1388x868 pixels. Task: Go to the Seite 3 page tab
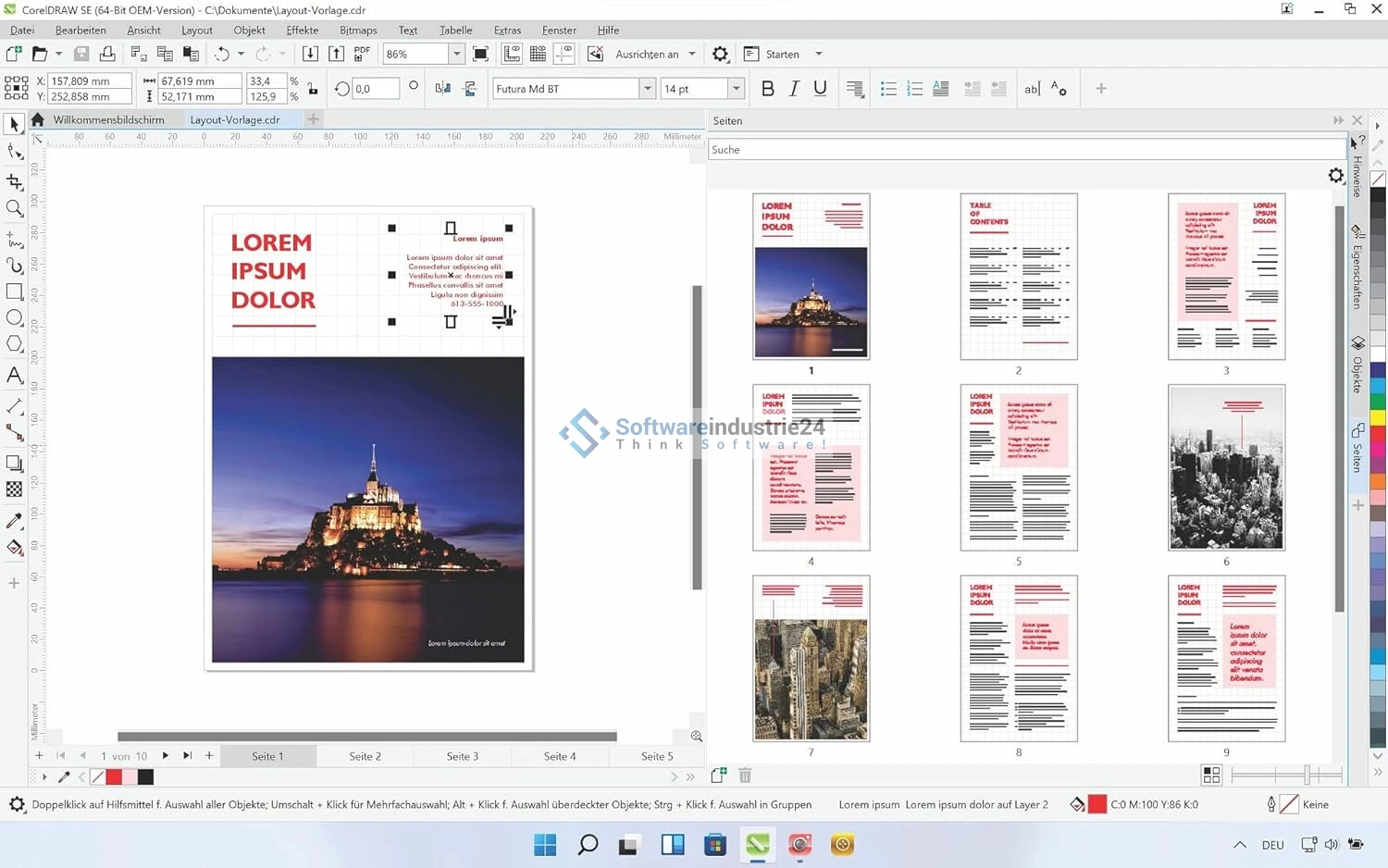[x=463, y=756]
